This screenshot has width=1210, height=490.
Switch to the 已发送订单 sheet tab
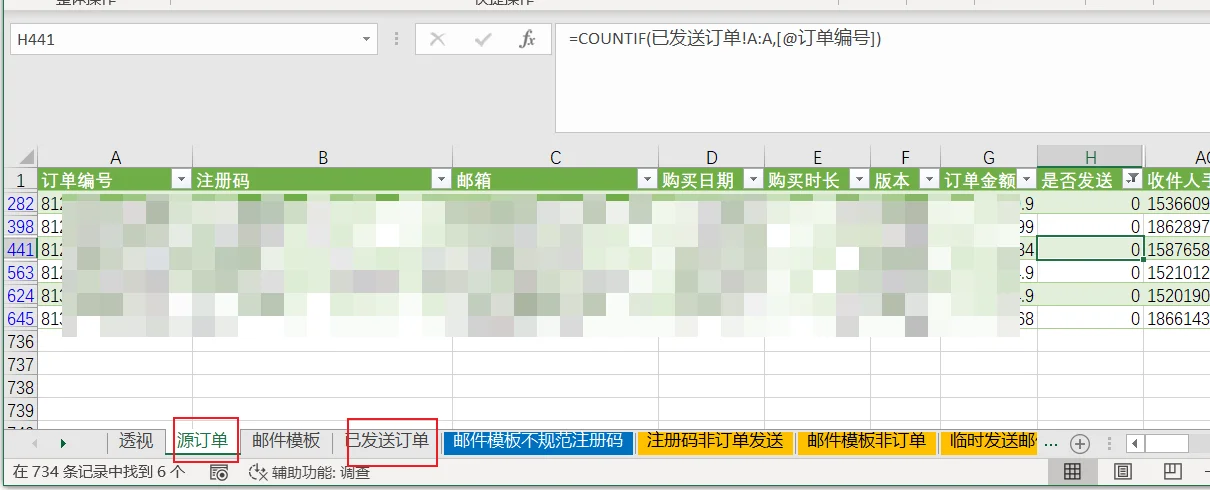387,441
